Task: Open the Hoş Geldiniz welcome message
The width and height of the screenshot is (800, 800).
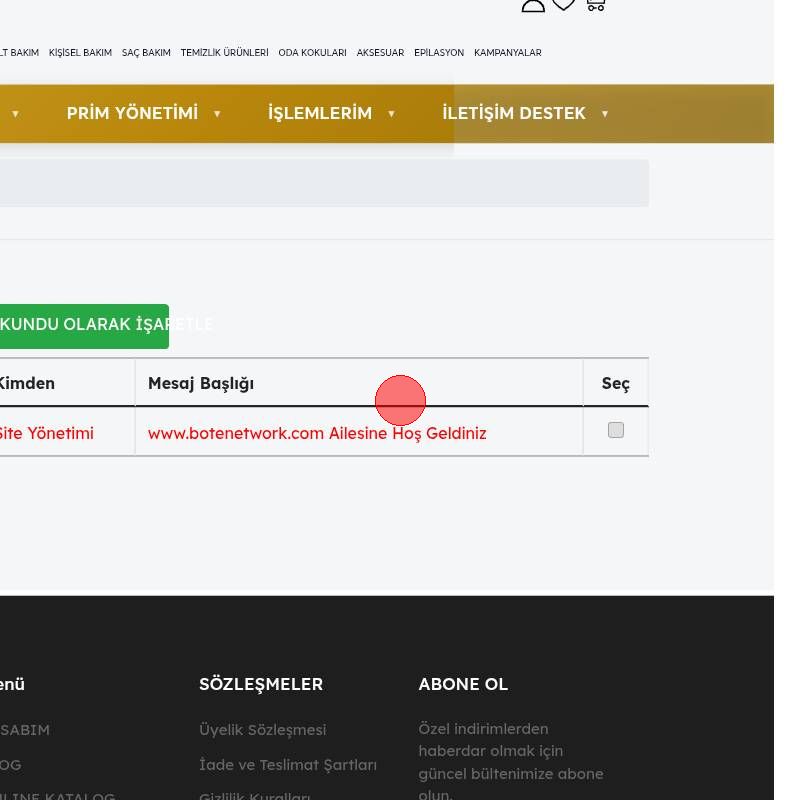Action: point(317,433)
